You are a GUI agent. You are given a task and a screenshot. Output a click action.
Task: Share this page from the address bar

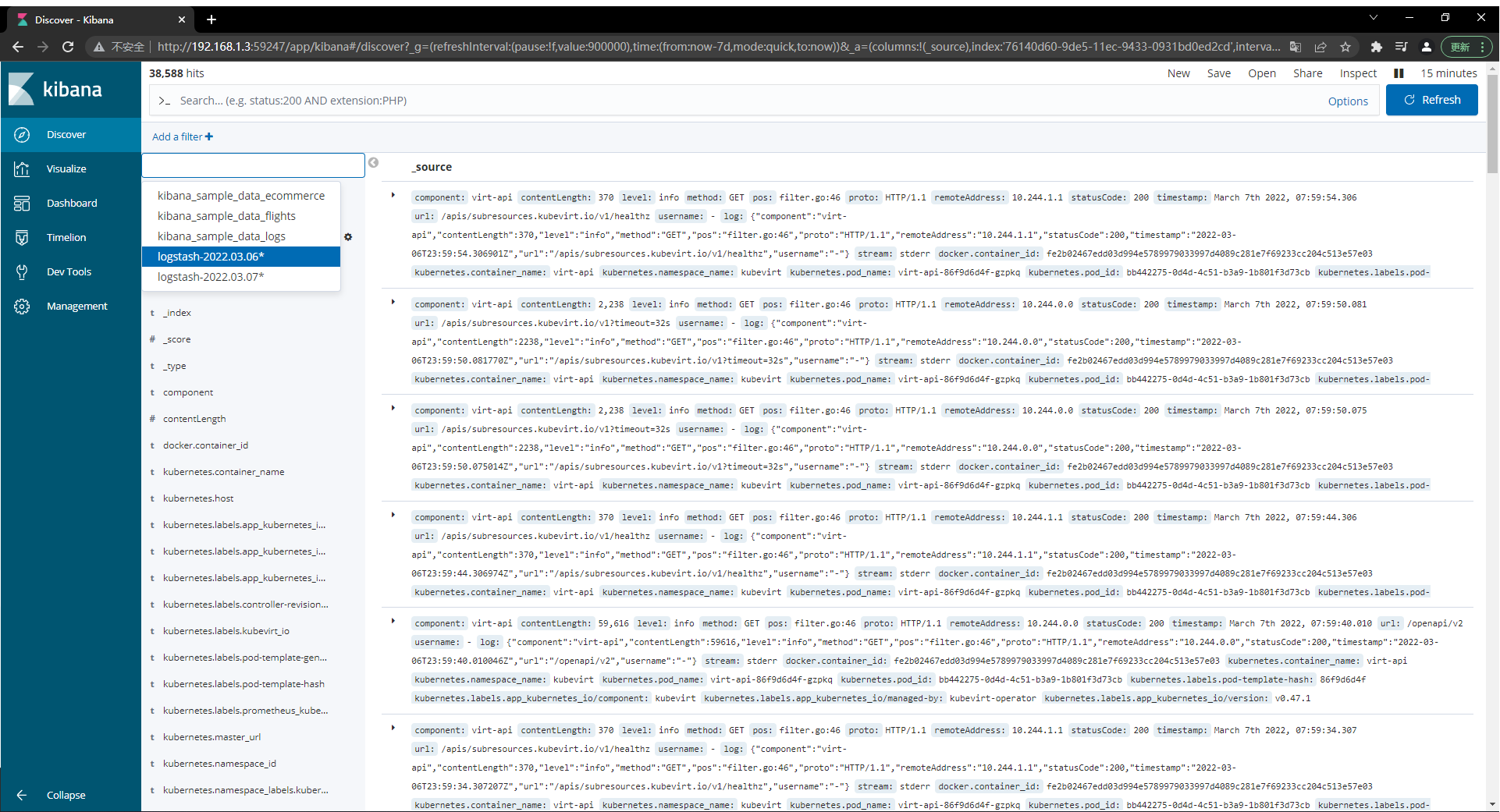tap(1320, 47)
